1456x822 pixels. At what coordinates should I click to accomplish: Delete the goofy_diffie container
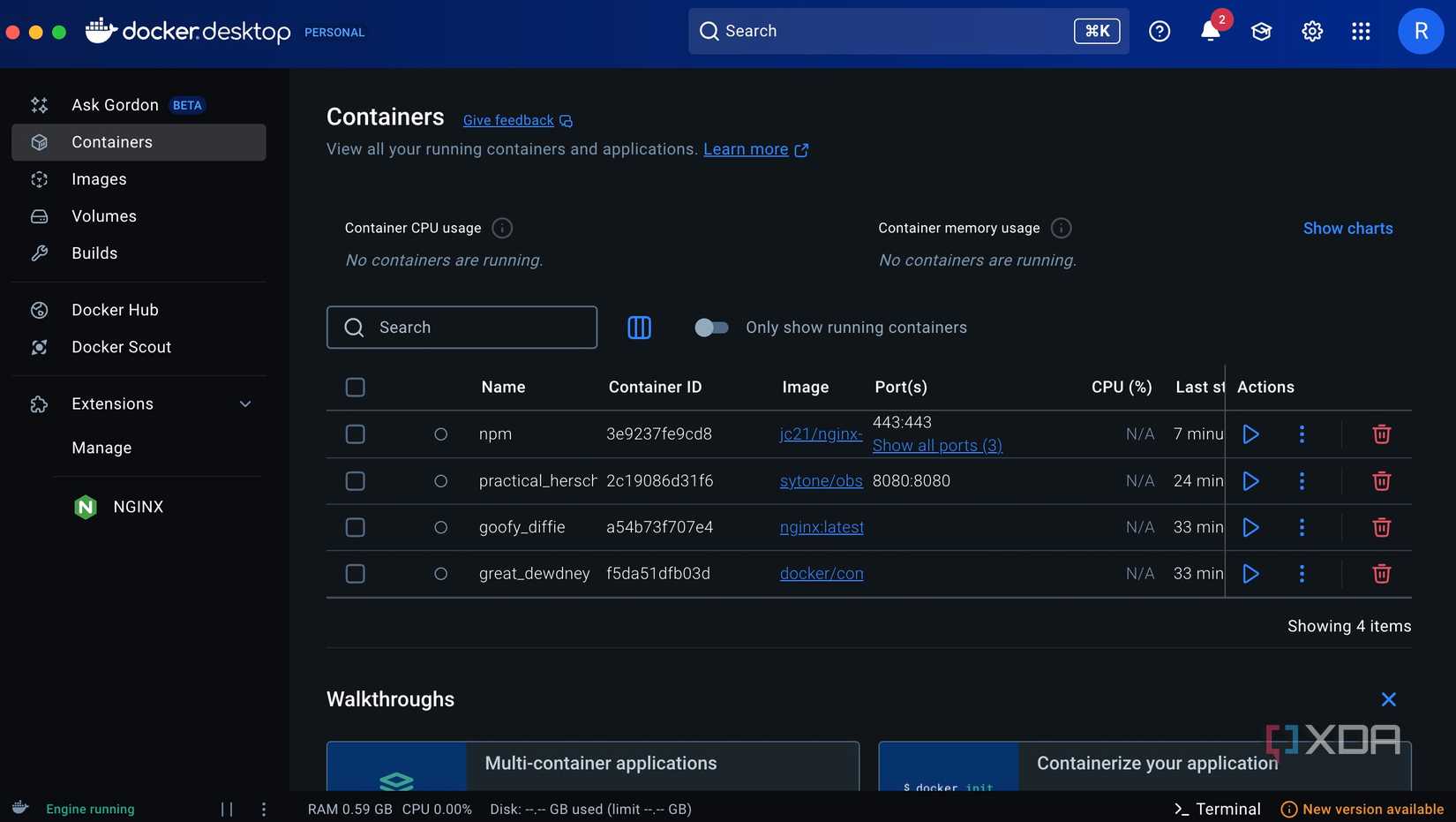click(1381, 527)
